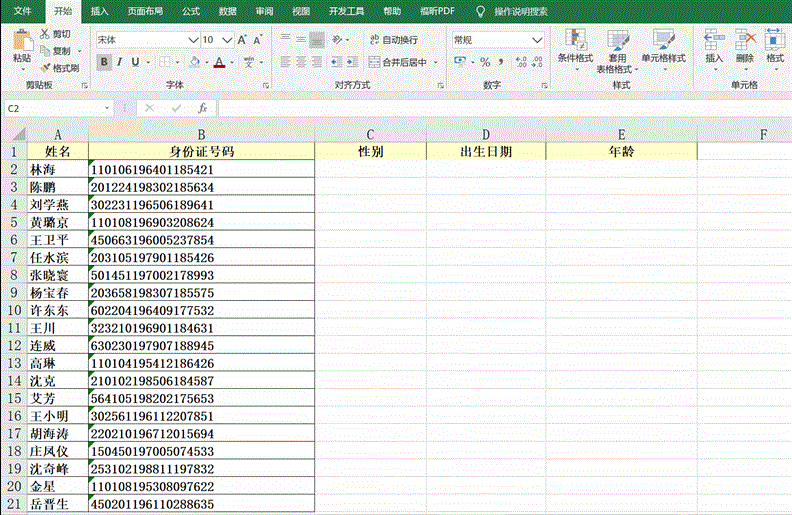This screenshot has height=515, width=792.
Task: Open the font size dropdown
Action: click(225, 40)
